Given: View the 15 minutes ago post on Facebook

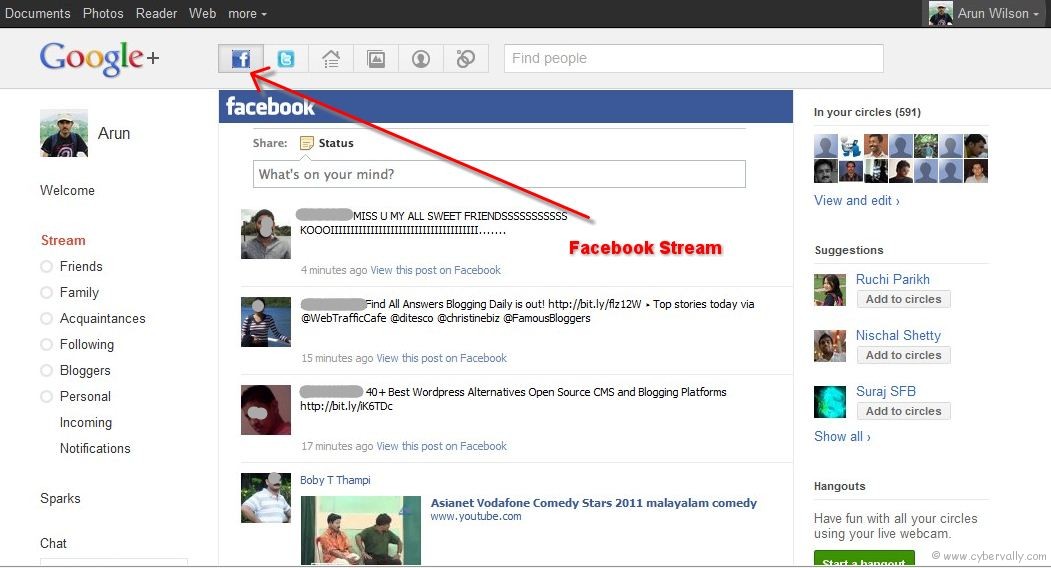Looking at the screenshot, I should (442, 358).
